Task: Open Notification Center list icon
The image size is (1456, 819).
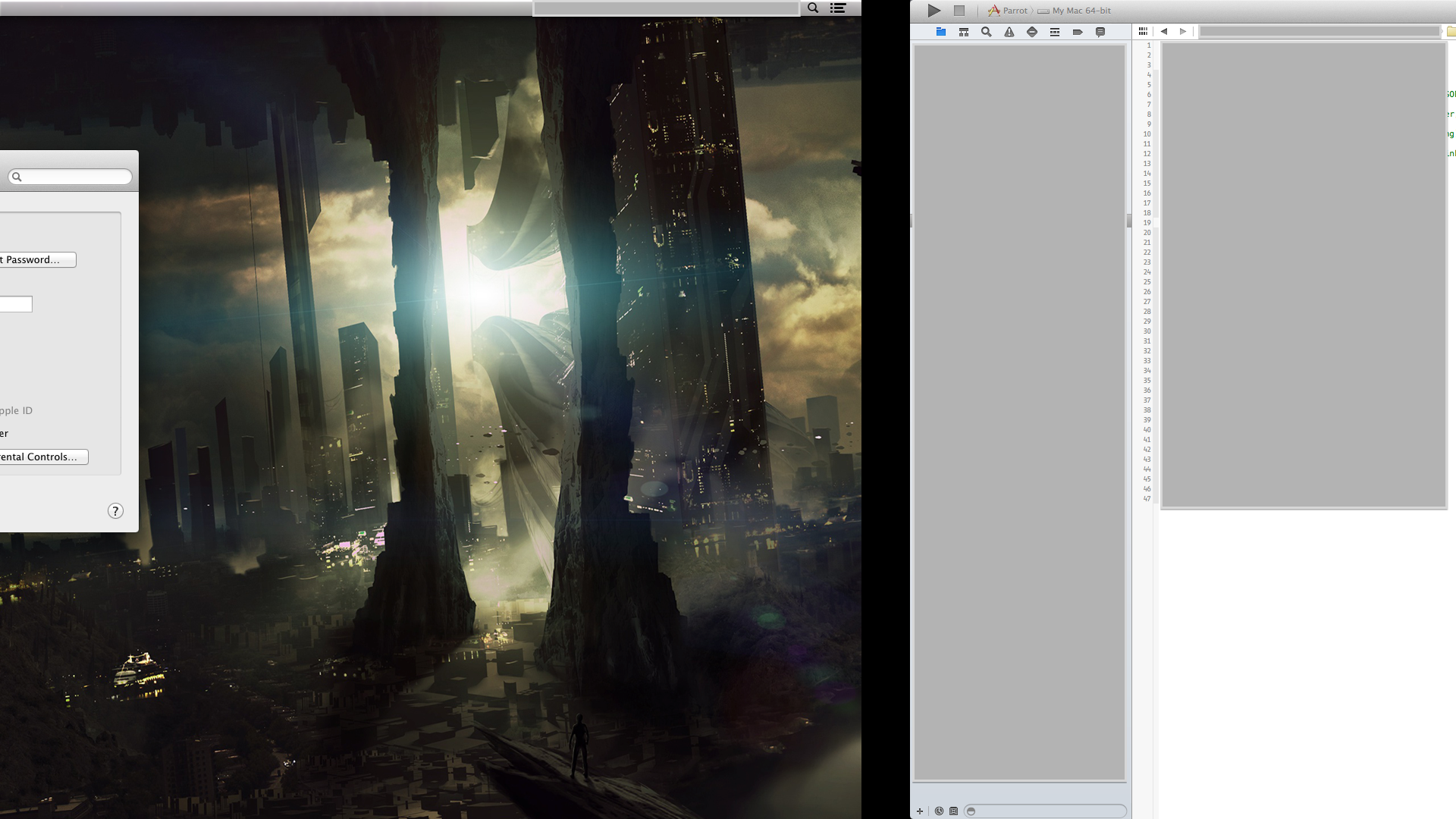Action: point(838,8)
